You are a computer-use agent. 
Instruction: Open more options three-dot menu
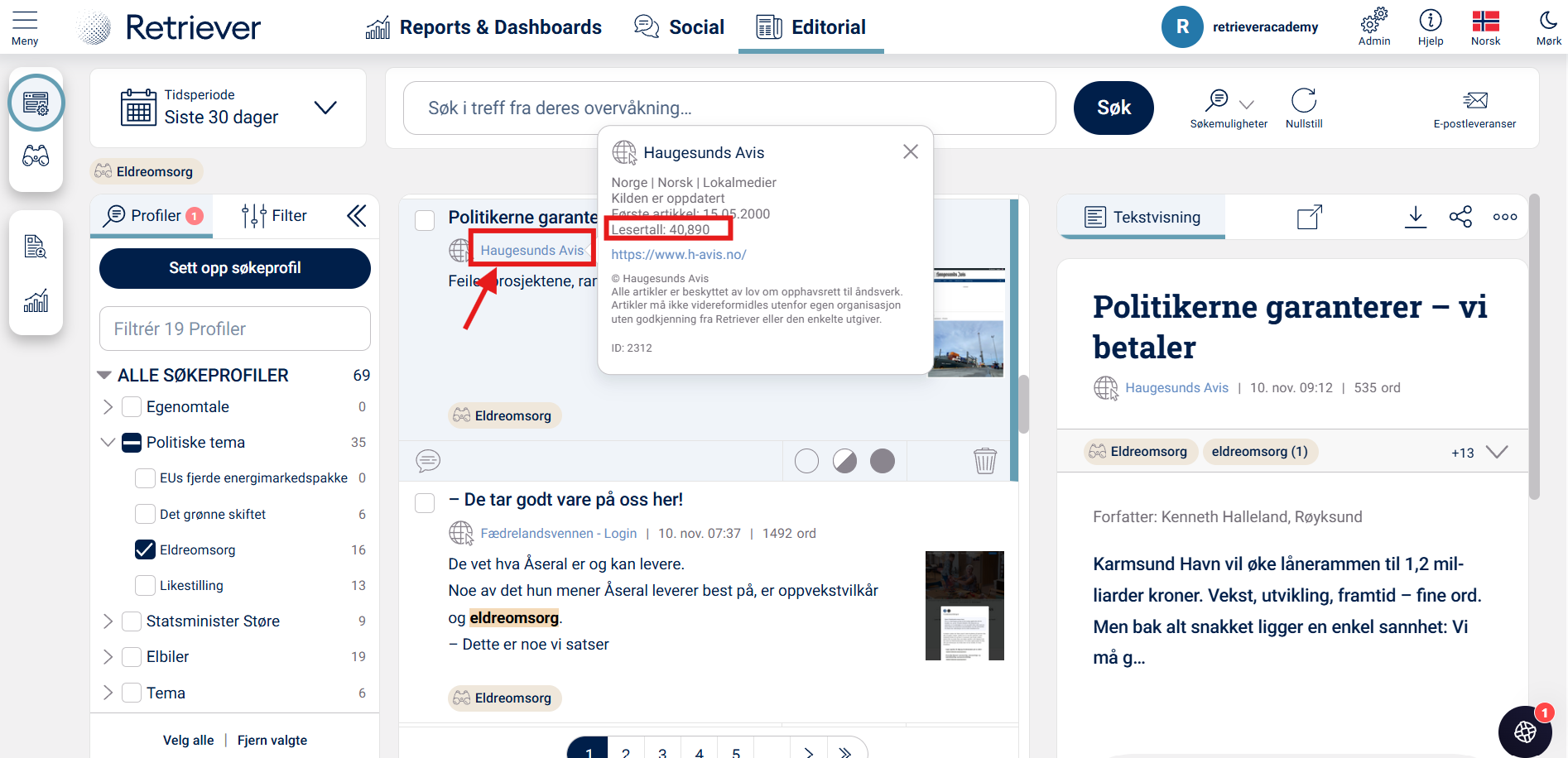[1505, 217]
